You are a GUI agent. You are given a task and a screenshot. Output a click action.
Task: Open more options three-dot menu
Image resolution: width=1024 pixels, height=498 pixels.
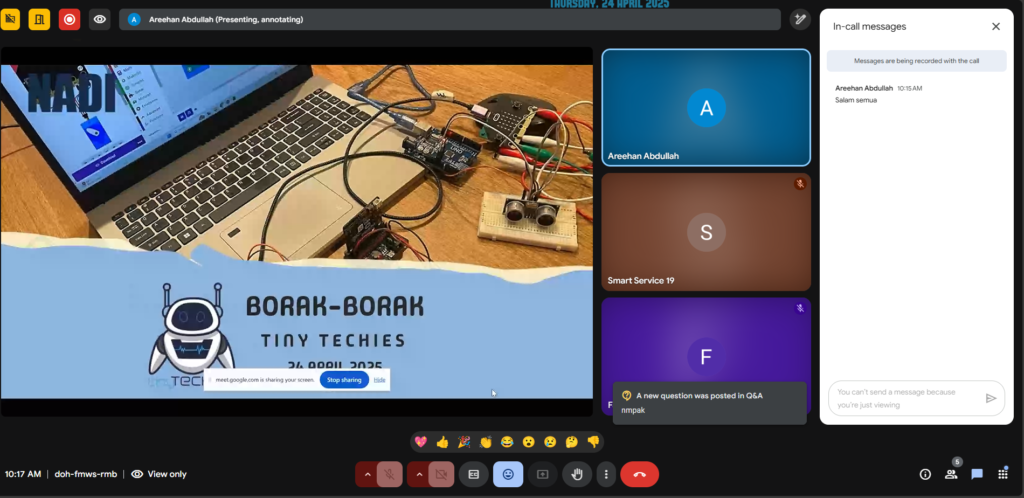(606, 475)
